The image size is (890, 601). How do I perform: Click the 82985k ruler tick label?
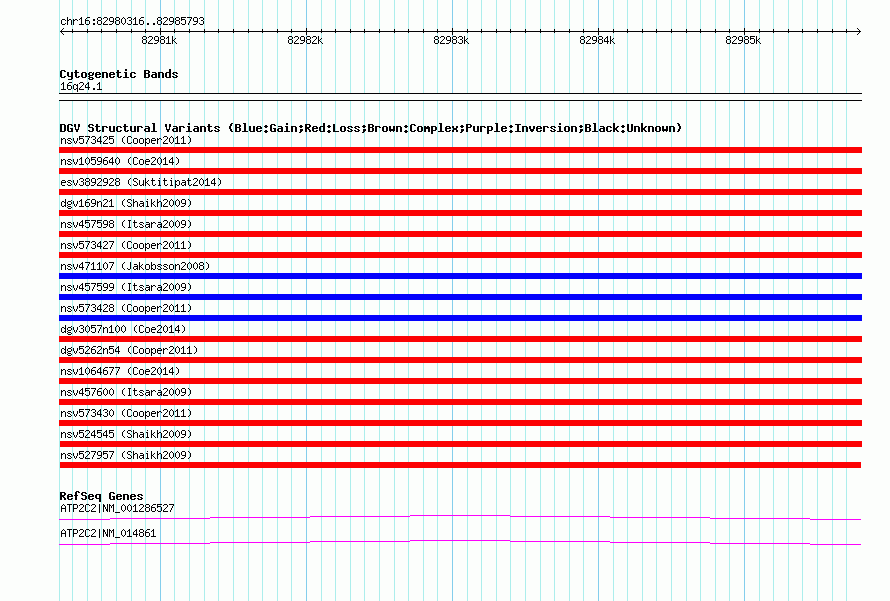(x=743, y=40)
